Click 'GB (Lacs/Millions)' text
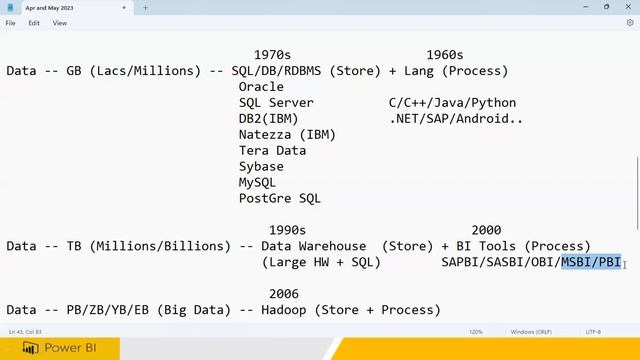Viewport: 640px width, 360px height. (134, 71)
